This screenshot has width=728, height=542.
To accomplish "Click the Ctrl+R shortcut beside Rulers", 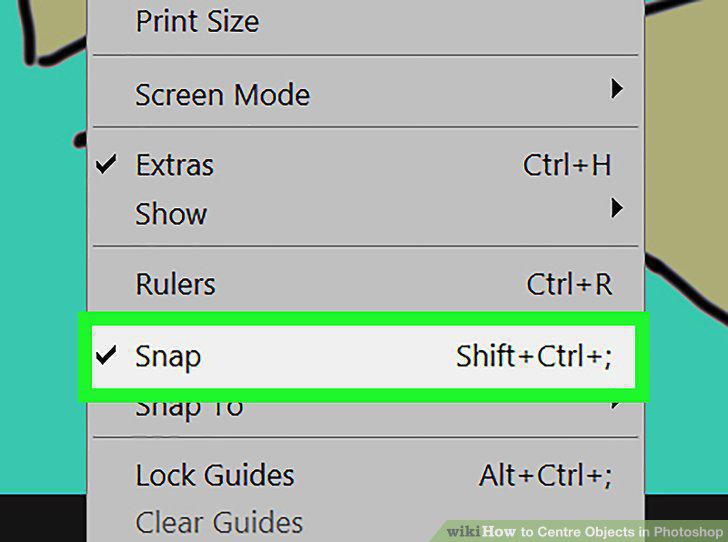I will pyautogui.click(x=570, y=284).
